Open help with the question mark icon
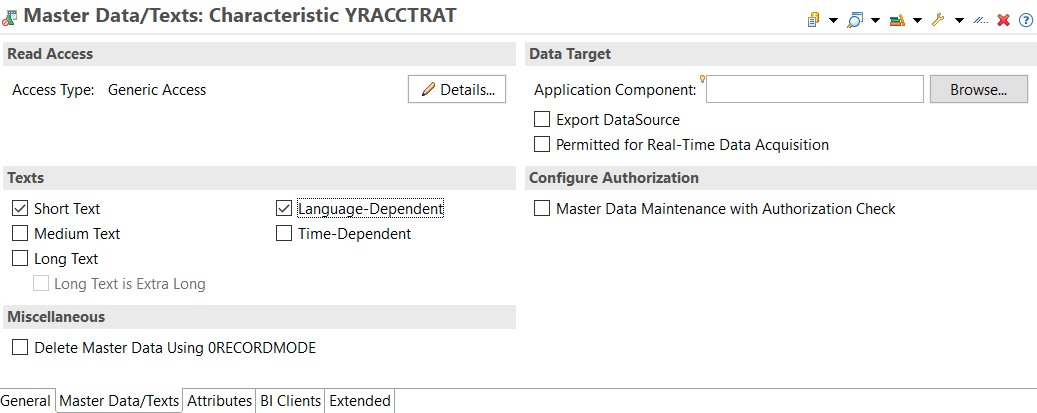Screen dimensions: 1037x413 pyautogui.click(x=1025, y=19)
